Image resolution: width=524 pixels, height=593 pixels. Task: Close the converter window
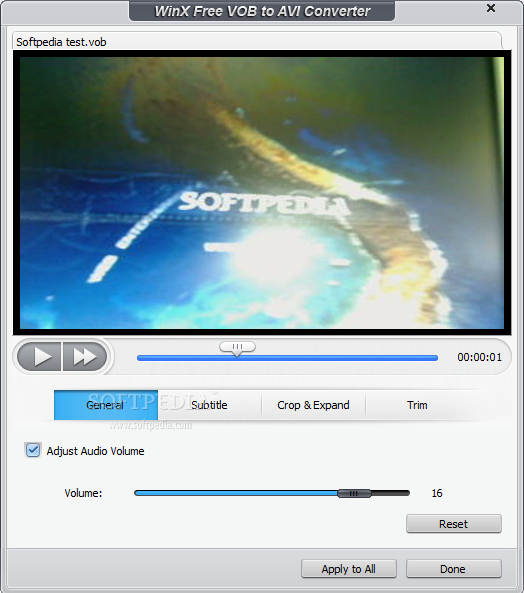pos(491,8)
